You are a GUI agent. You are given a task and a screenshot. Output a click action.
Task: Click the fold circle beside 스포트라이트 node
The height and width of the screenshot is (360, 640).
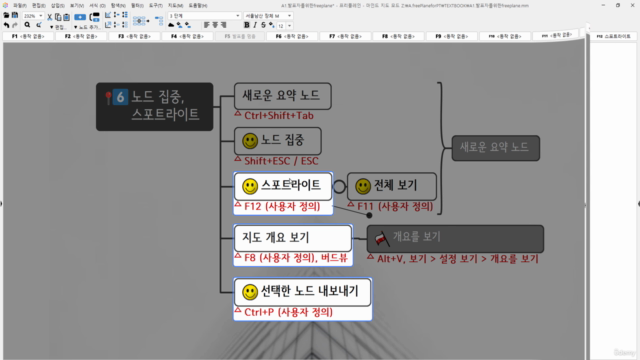pos(339,187)
